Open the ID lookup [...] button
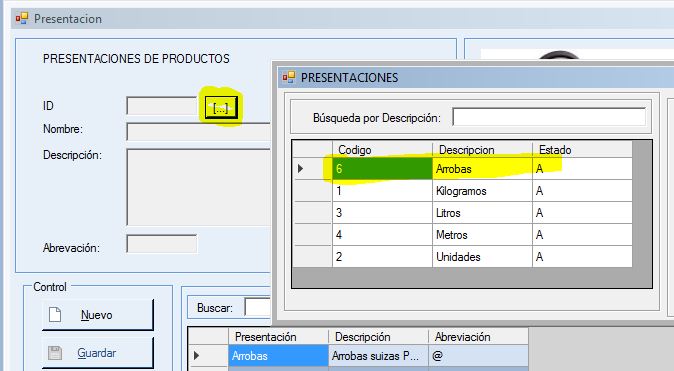Viewport: 674px width, 371px height. click(x=221, y=107)
